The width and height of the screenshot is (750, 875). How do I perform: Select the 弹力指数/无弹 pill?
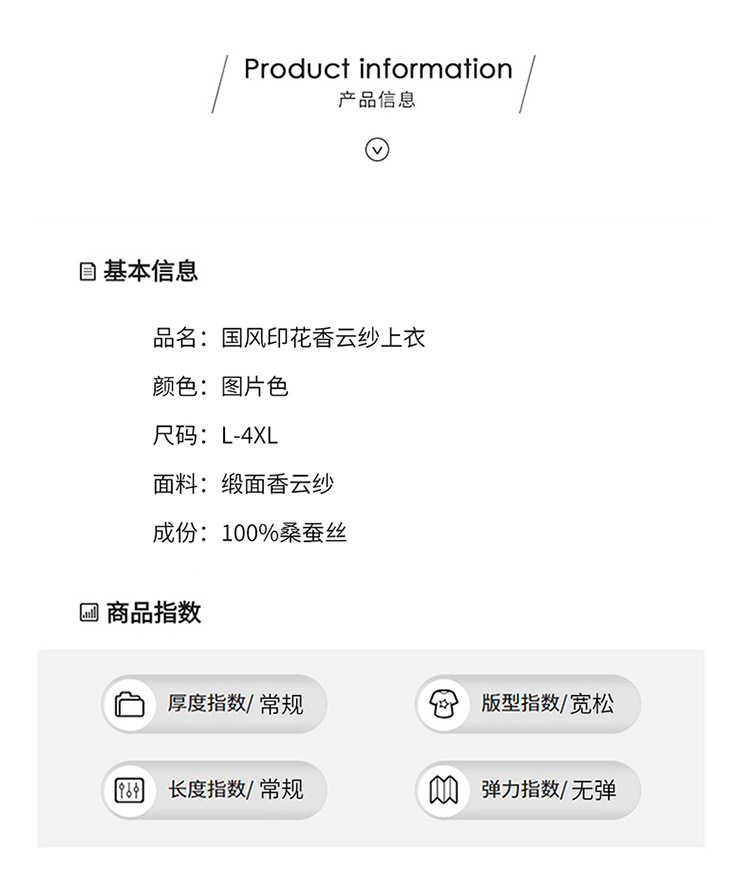[527, 790]
